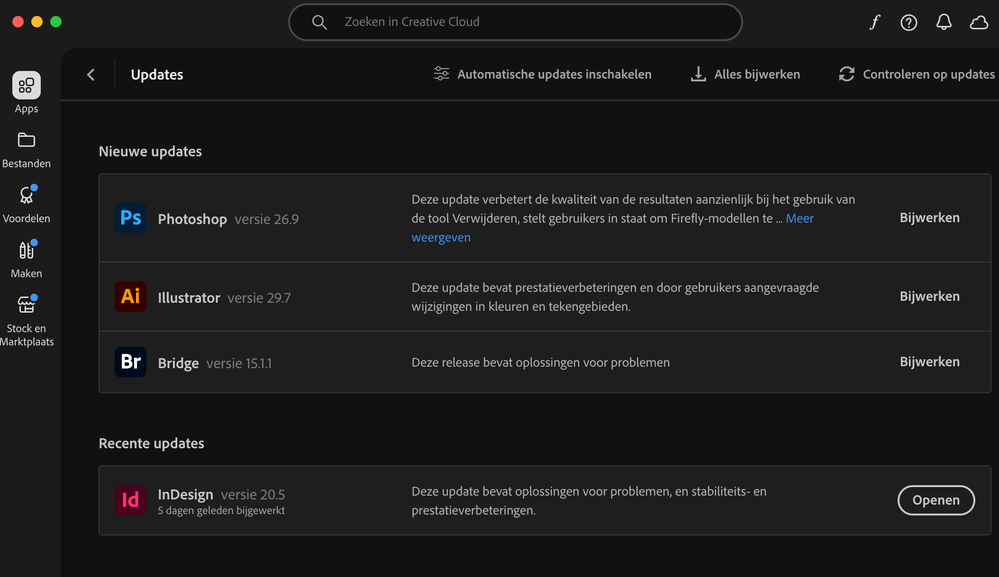Open cloud sync status icon
This screenshot has height=577, width=999.
pos(979,22)
